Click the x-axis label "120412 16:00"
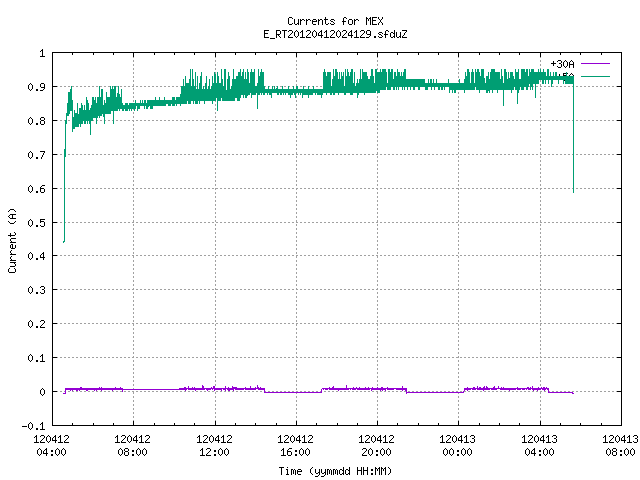640x480 pixels. 295,445
